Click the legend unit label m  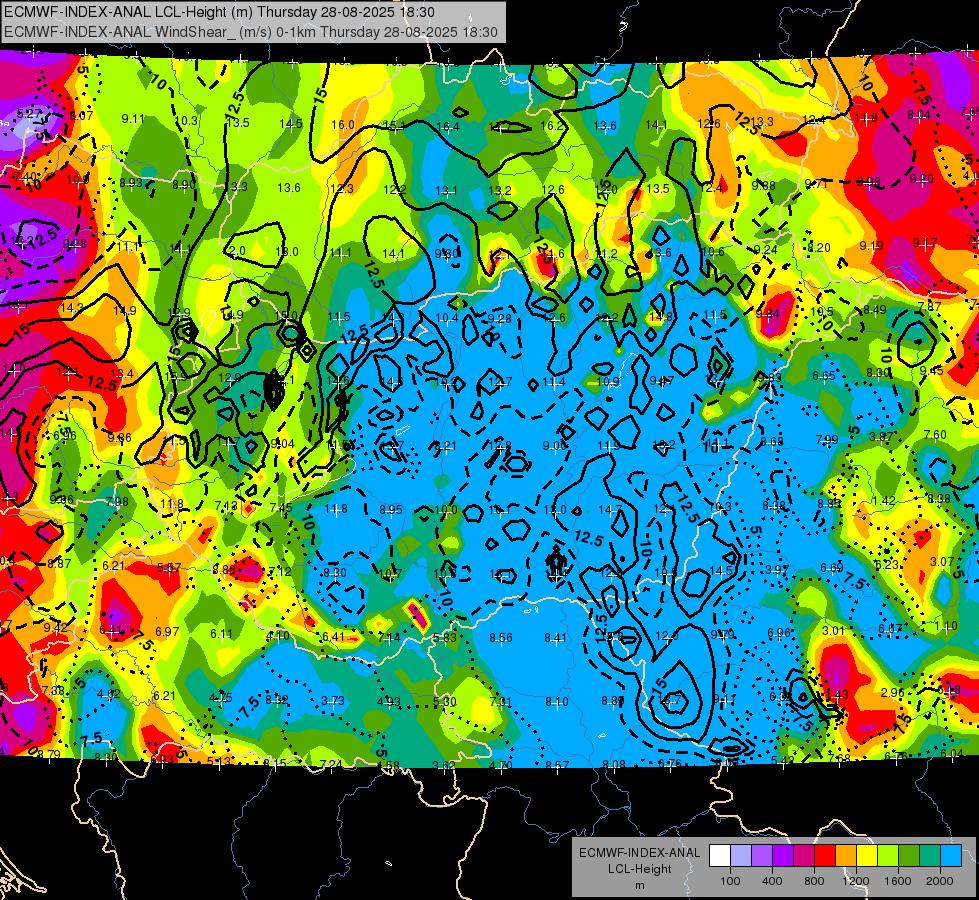tap(640, 886)
